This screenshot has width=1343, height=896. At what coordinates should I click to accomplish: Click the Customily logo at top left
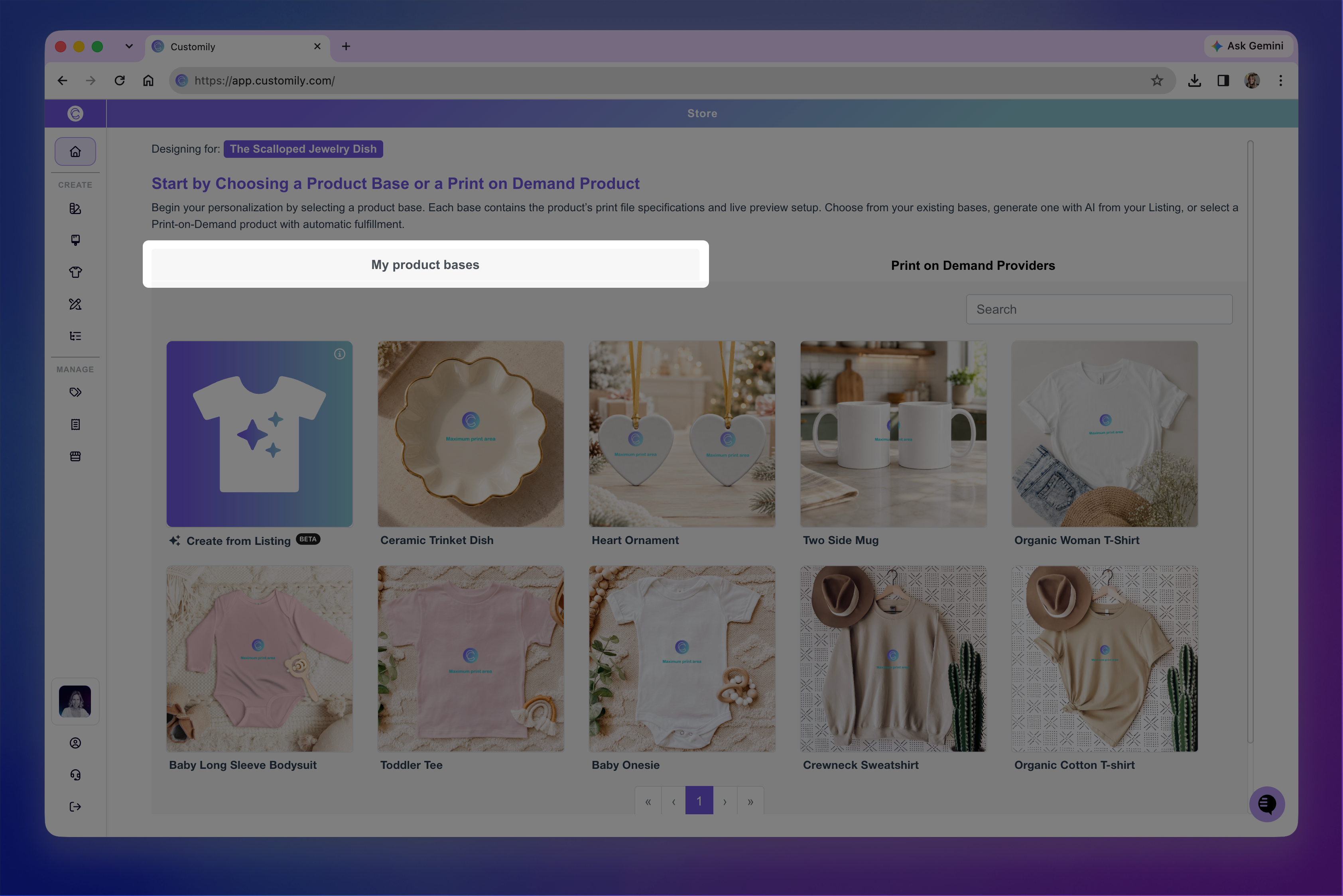pyautogui.click(x=75, y=113)
